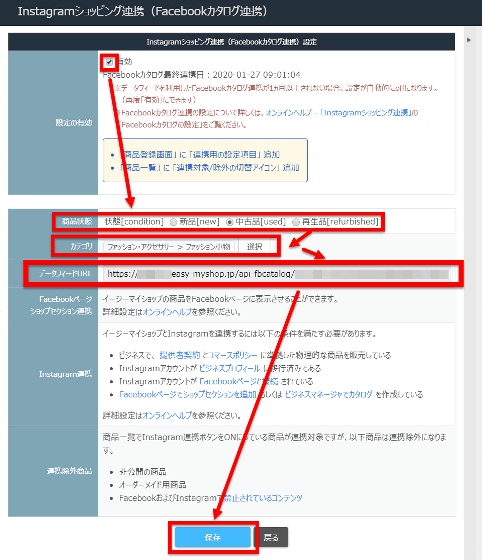Select the 新品[new] radio button

(x=174, y=222)
